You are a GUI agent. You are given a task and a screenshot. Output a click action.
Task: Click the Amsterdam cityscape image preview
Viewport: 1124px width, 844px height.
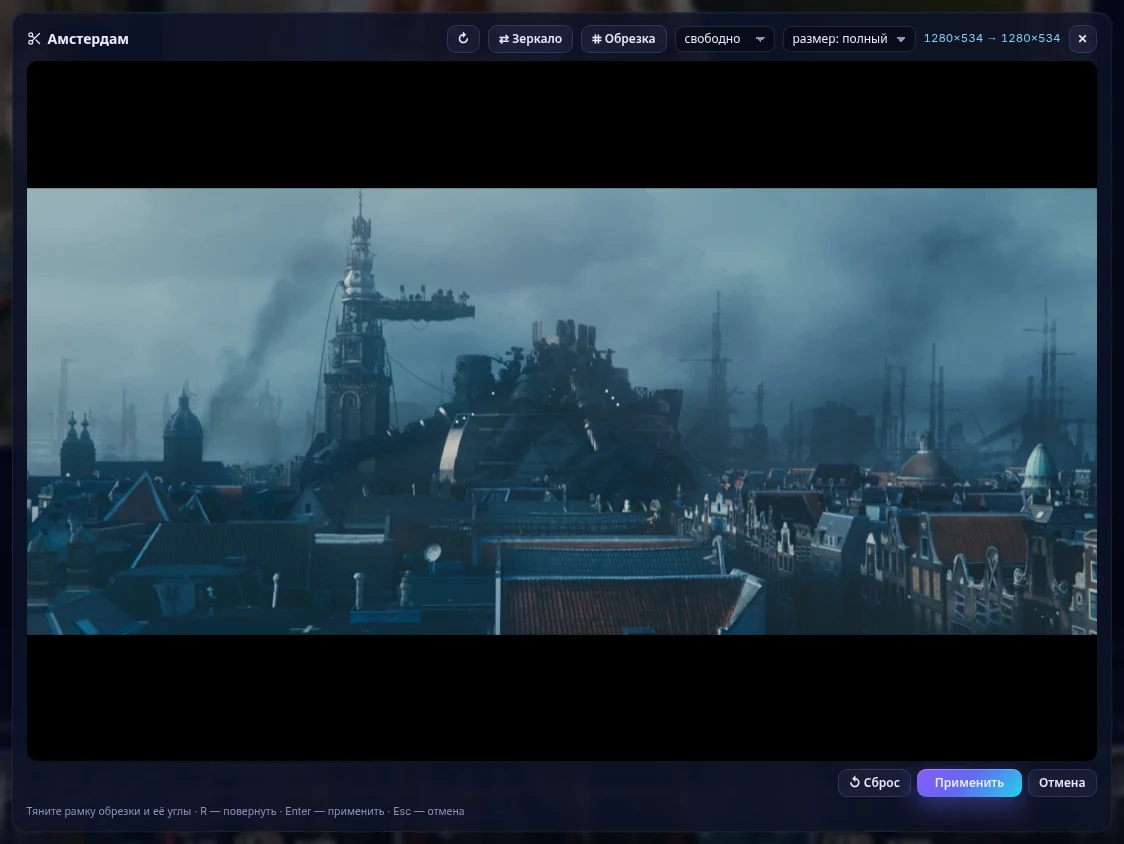[x=561, y=411]
